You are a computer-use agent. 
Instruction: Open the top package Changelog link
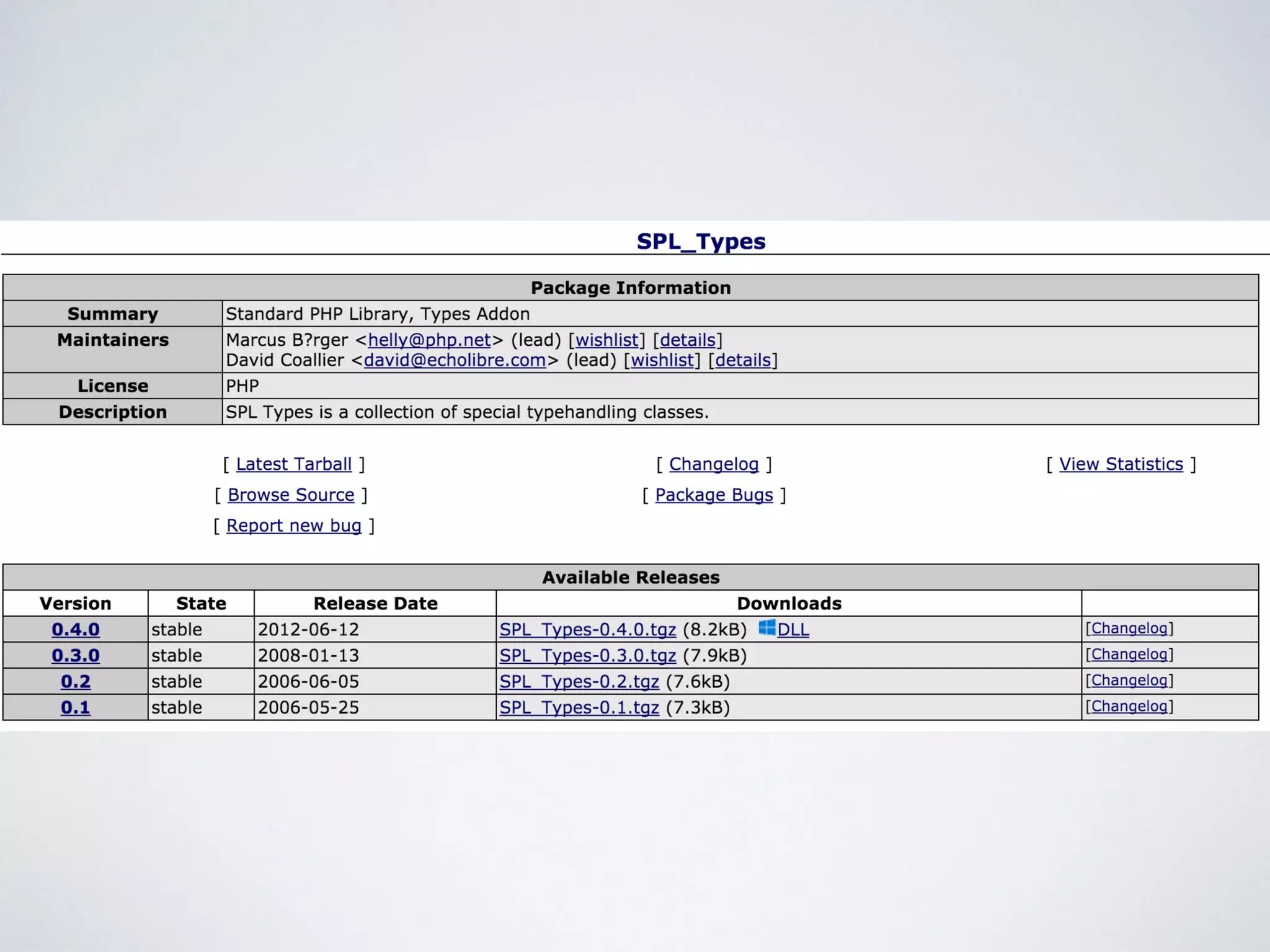[714, 464]
